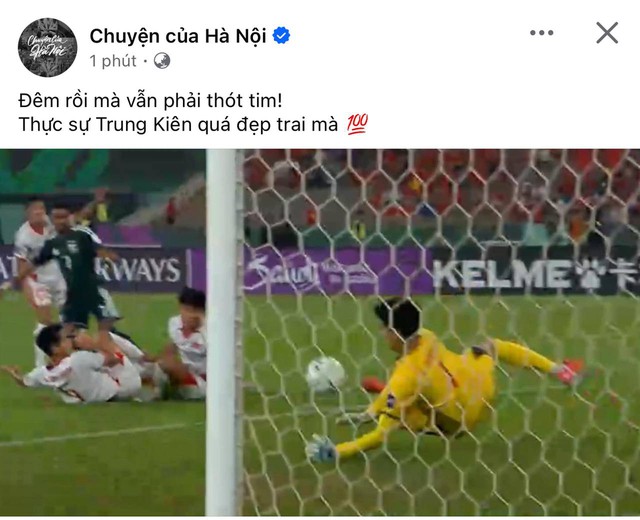The image size is (640, 520).
Task: Click the white pitch line on the grass
Action: tap(102, 435)
